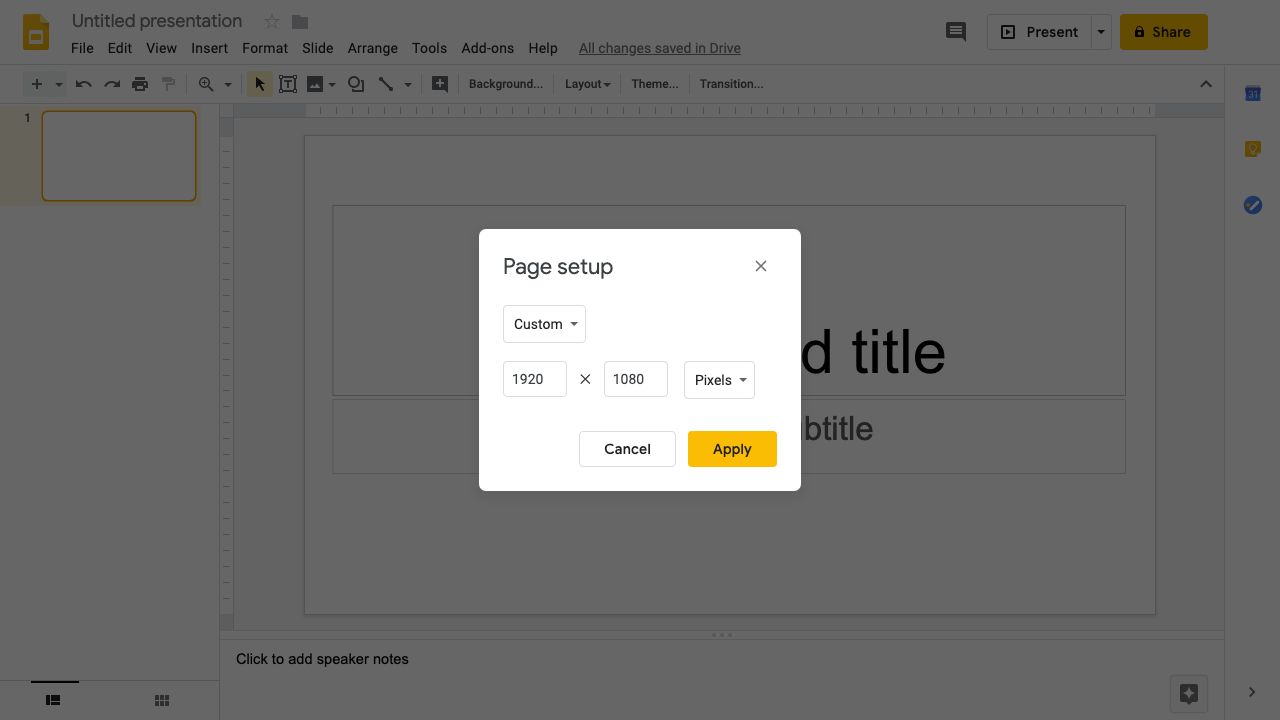Open Google Keep in the side panel
Viewport: 1280px width, 720px height.
pos(1252,149)
